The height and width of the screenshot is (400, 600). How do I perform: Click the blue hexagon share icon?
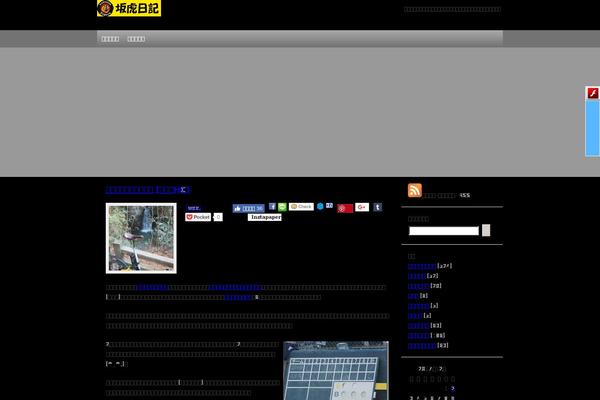tap(320, 206)
